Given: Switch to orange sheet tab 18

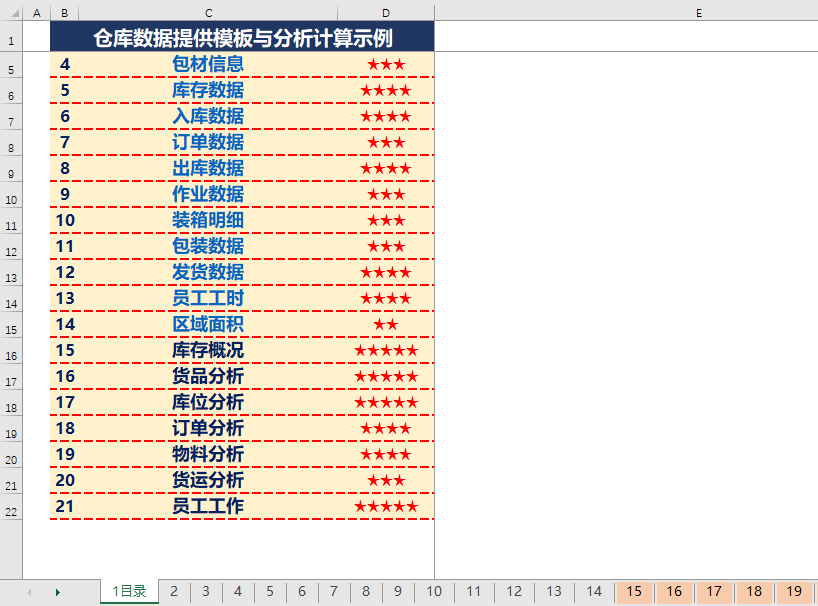Looking at the screenshot, I should [x=754, y=591].
